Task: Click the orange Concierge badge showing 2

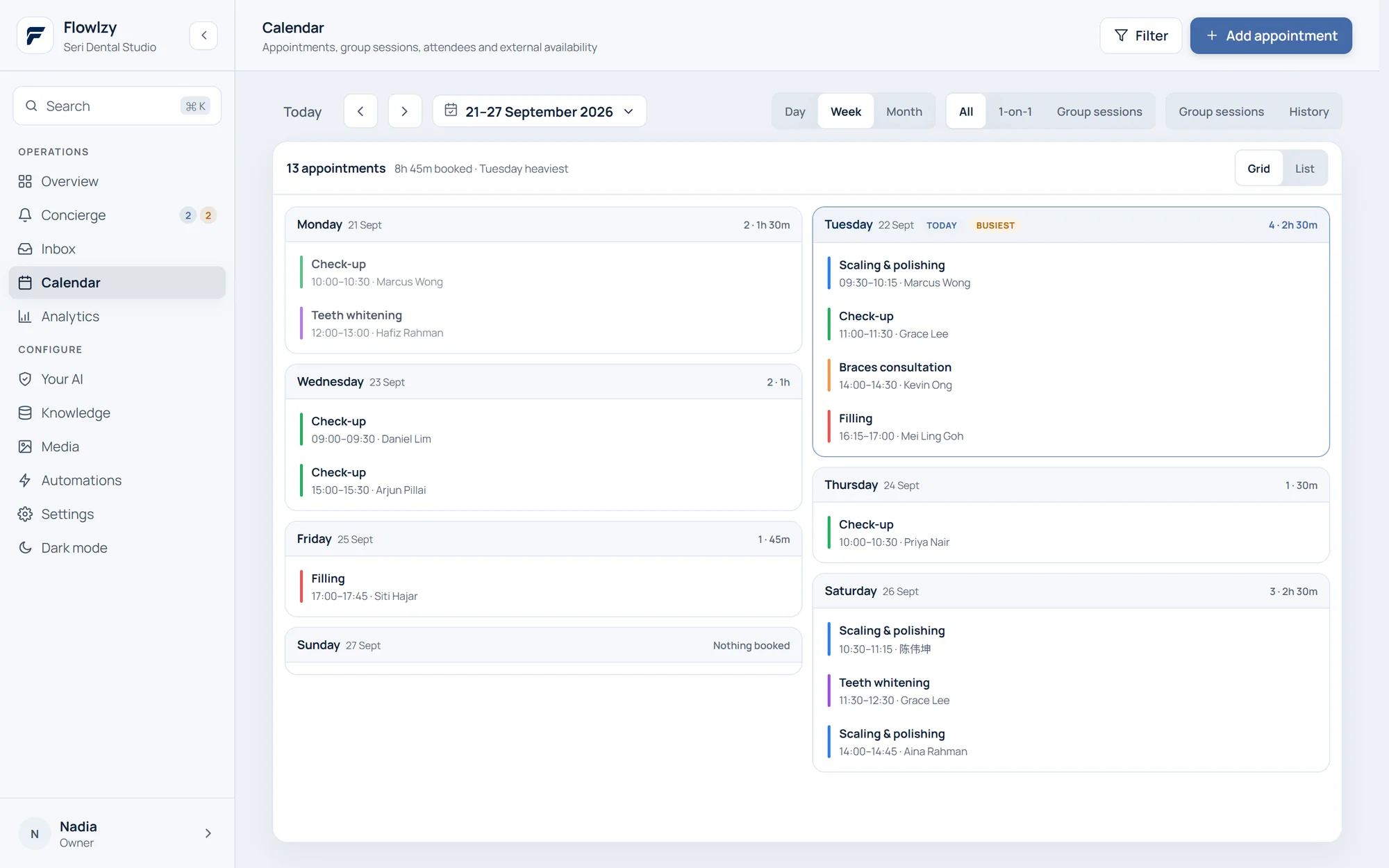Action: 208,215
